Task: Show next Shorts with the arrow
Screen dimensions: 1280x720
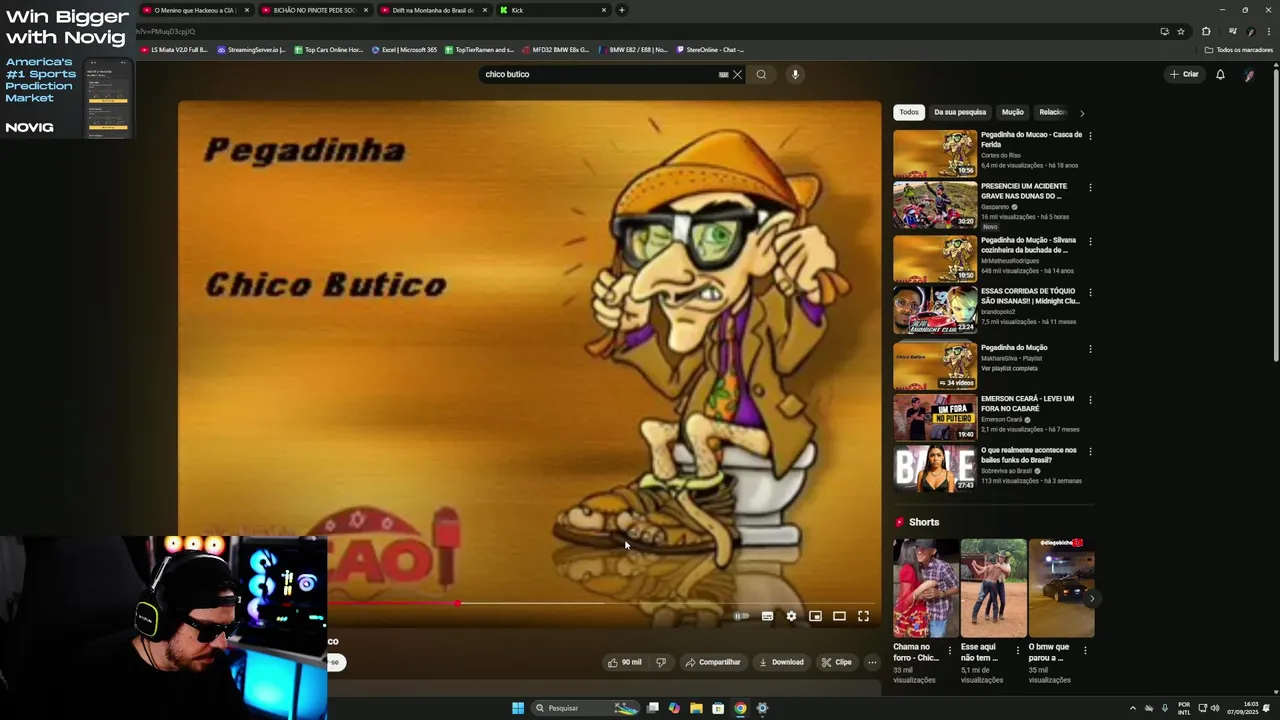Action: 1091,599
